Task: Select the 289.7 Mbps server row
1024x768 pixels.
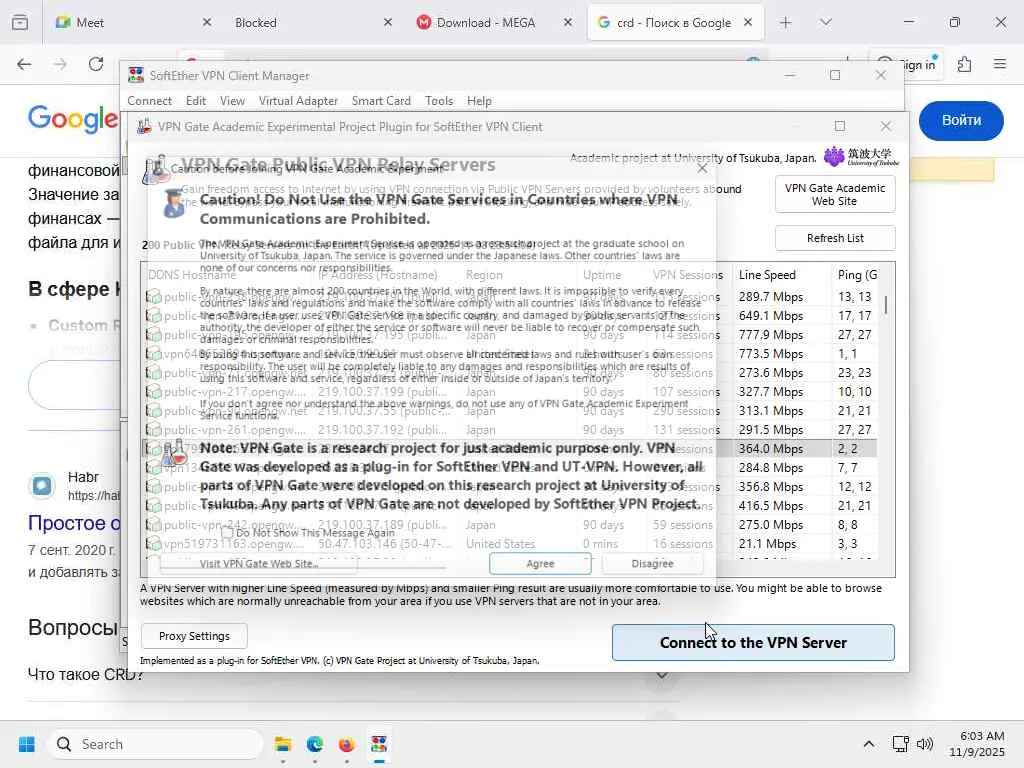Action: tap(509, 296)
